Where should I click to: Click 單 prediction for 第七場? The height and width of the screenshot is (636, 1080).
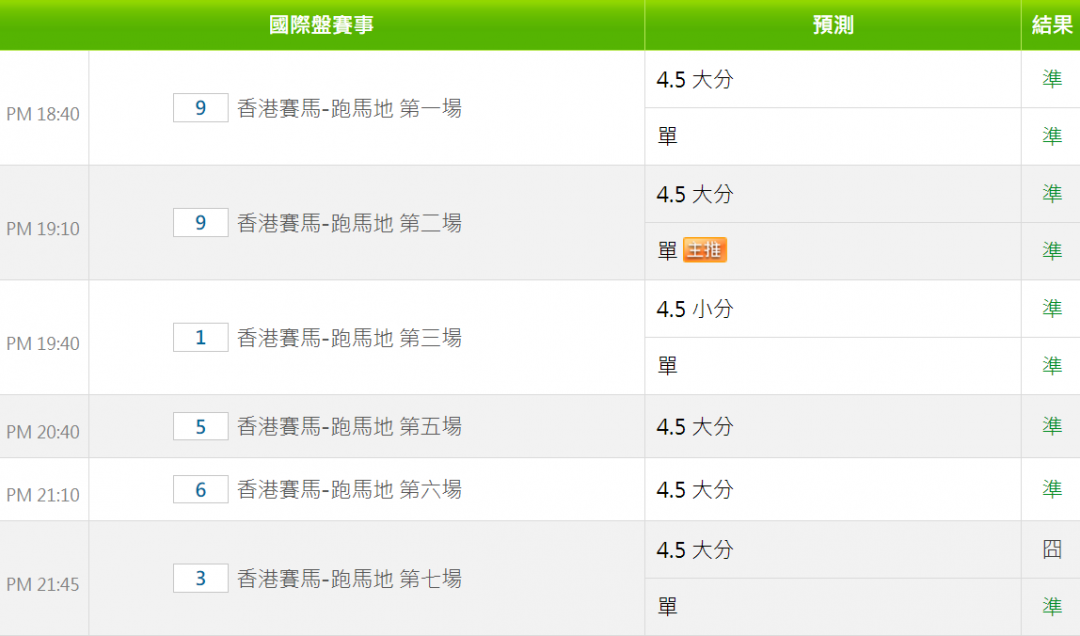coord(667,607)
